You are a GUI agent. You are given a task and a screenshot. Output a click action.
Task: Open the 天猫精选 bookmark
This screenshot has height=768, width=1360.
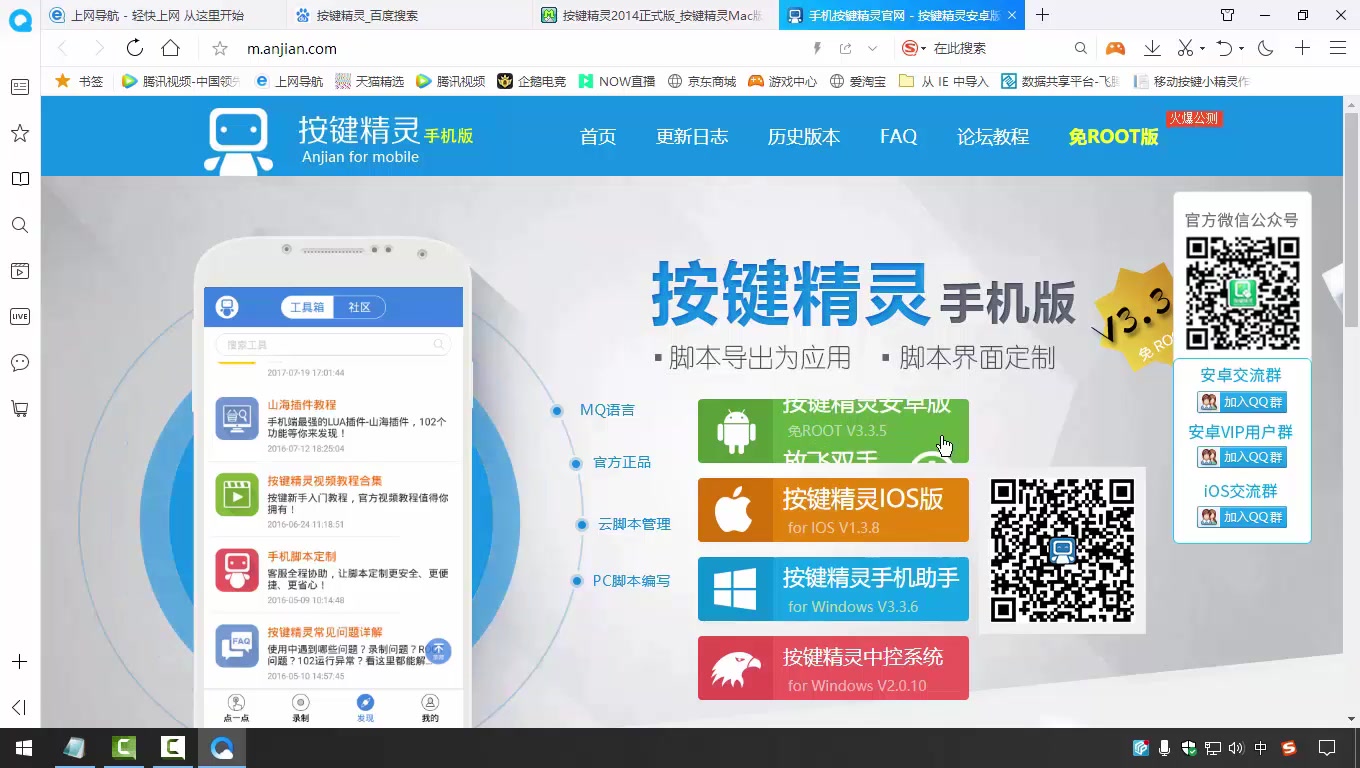click(370, 81)
